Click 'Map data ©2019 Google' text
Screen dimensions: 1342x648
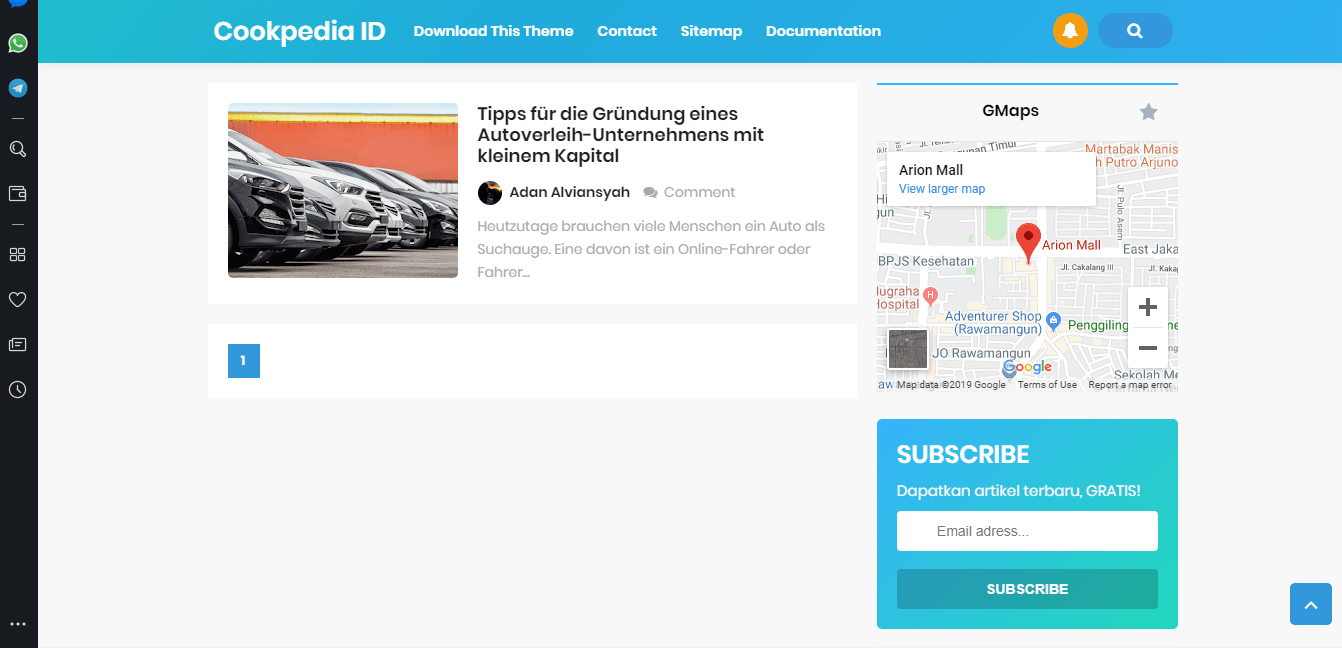[x=951, y=385]
